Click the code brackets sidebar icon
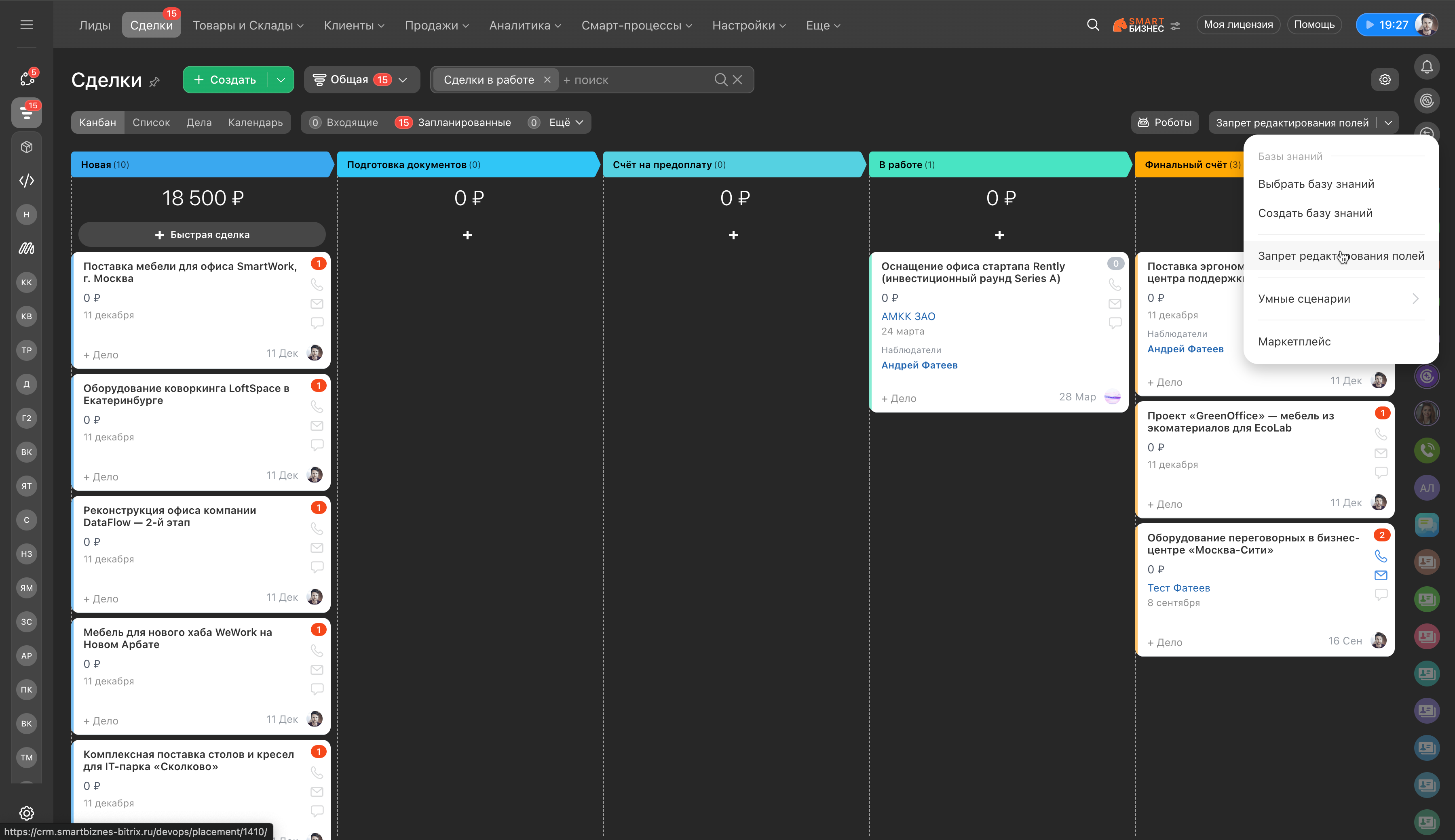 [27, 181]
